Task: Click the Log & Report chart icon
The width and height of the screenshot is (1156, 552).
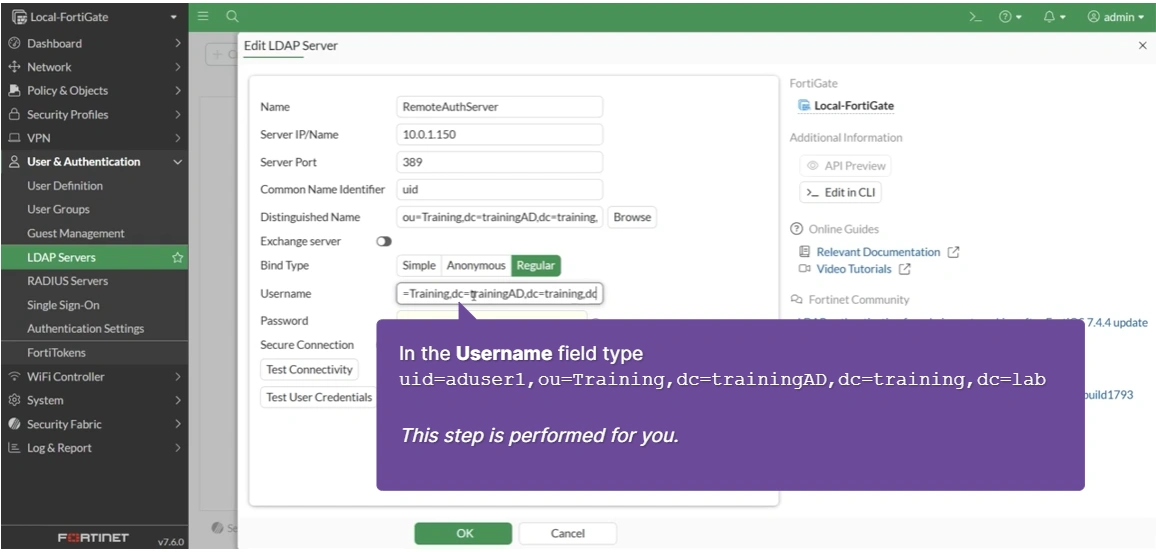Action: (x=13, y=447)
